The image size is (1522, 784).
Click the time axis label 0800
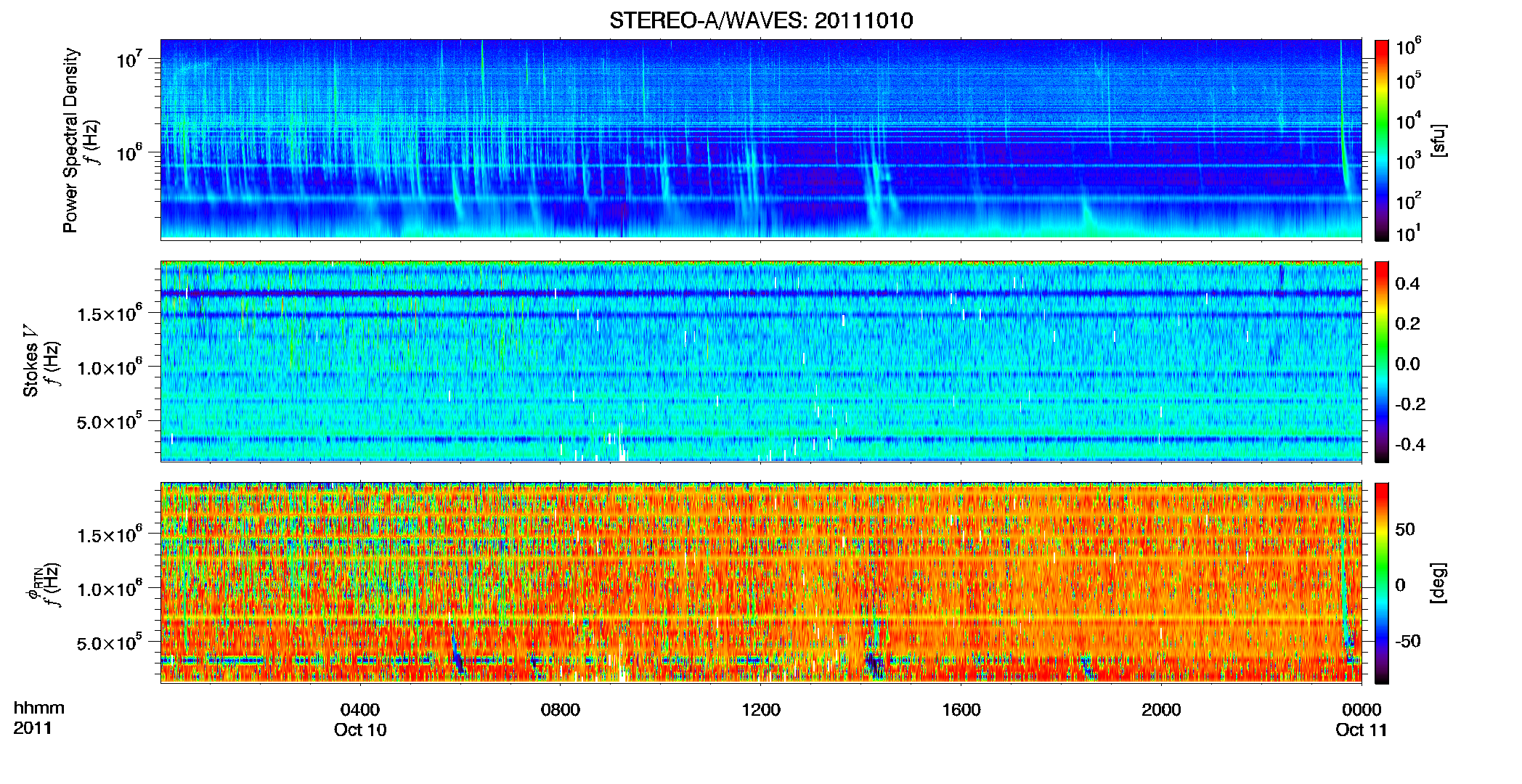point(561,710)
